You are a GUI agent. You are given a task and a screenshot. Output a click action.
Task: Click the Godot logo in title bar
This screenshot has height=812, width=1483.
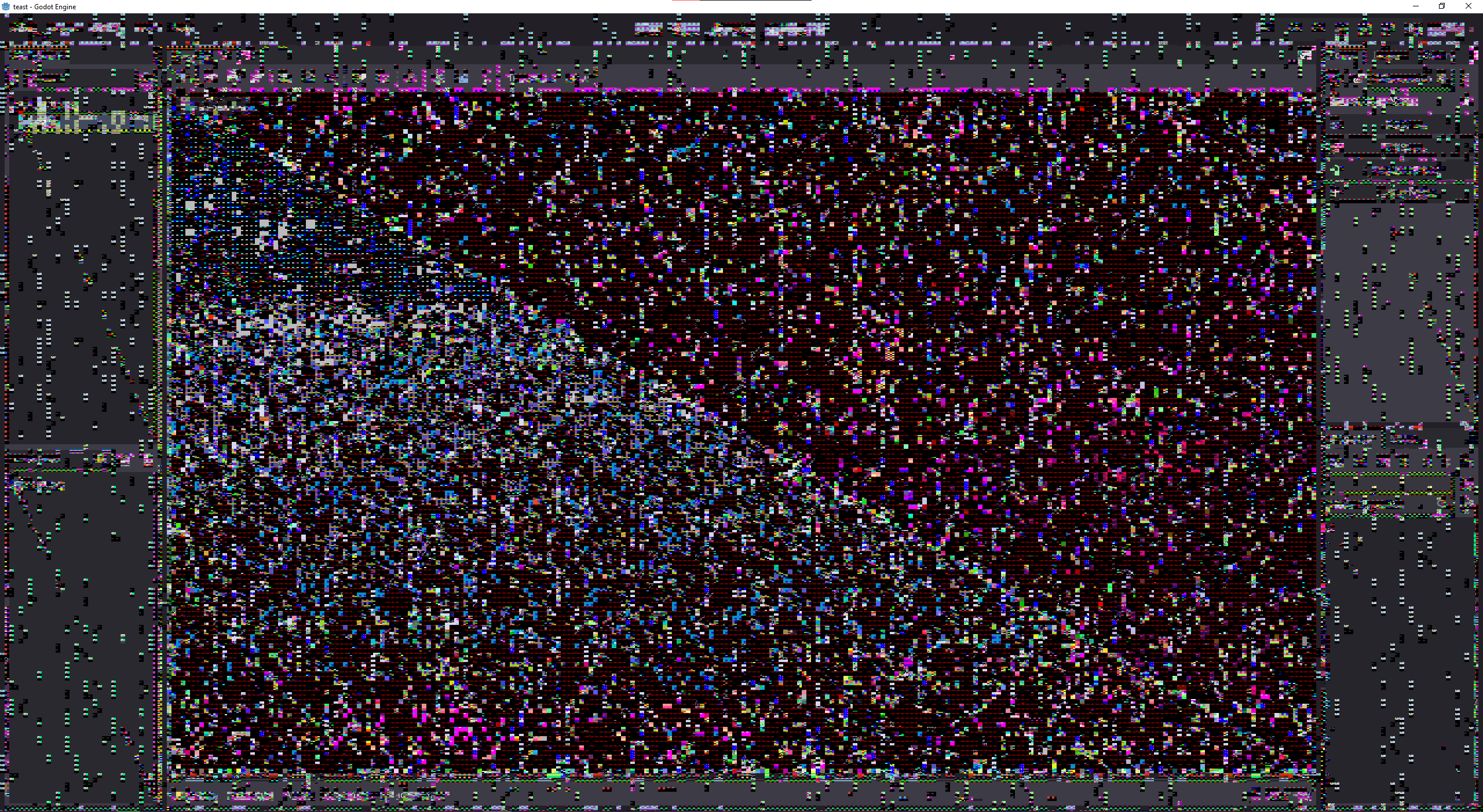click(6, 6)
